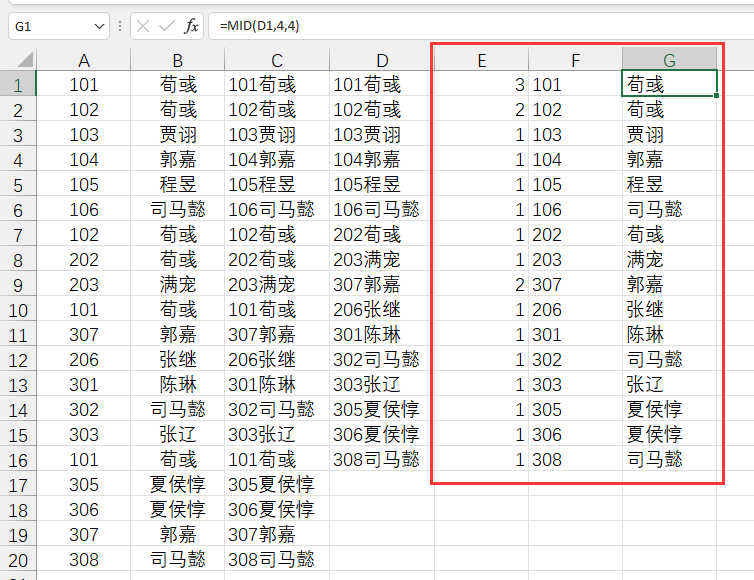The image size is (754, 580).
Task: Select column A header
Action: [84, 61]
